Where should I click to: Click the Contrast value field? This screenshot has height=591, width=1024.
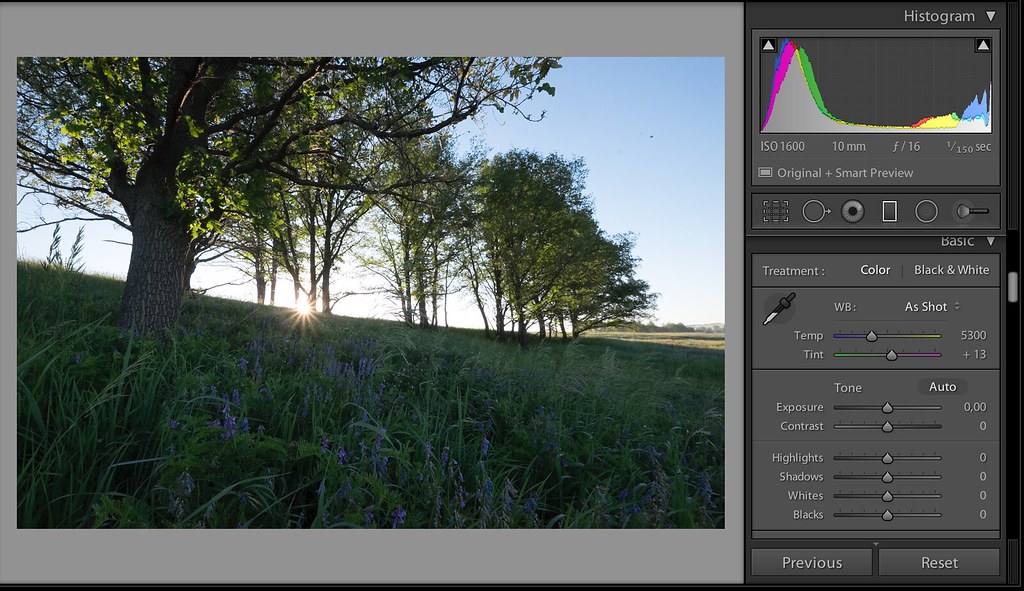pyautogui.click(x=982, y=426)
